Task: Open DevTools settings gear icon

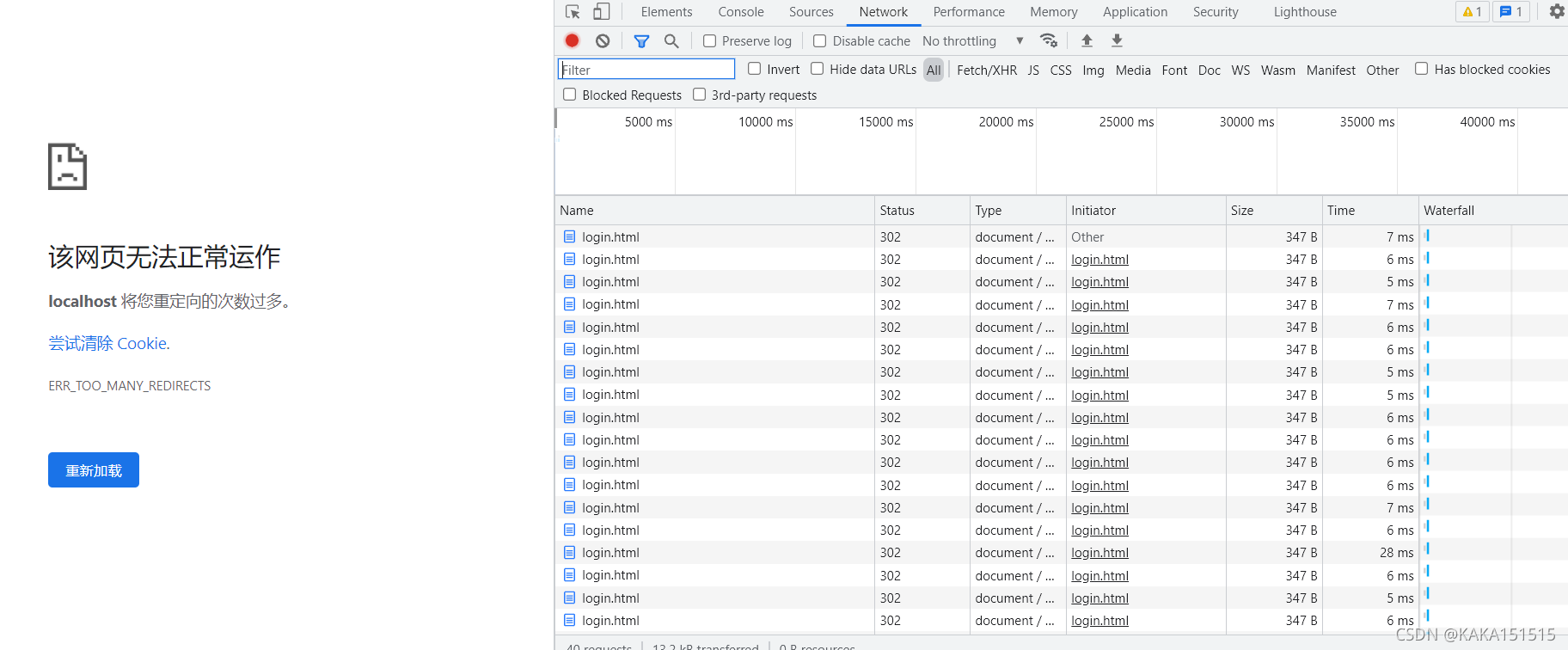Action: pyautogui.click(x=1557, y=12)
